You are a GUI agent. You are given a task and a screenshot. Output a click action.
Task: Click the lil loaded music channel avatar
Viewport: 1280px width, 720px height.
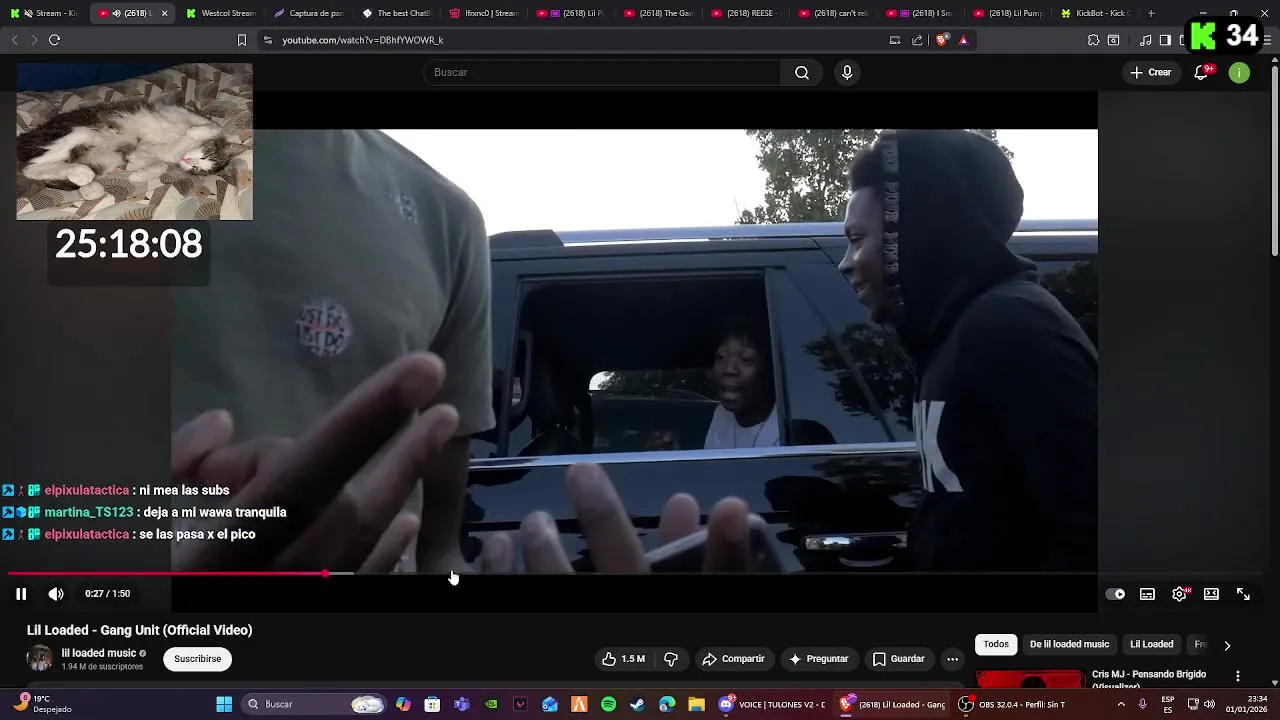40,658
